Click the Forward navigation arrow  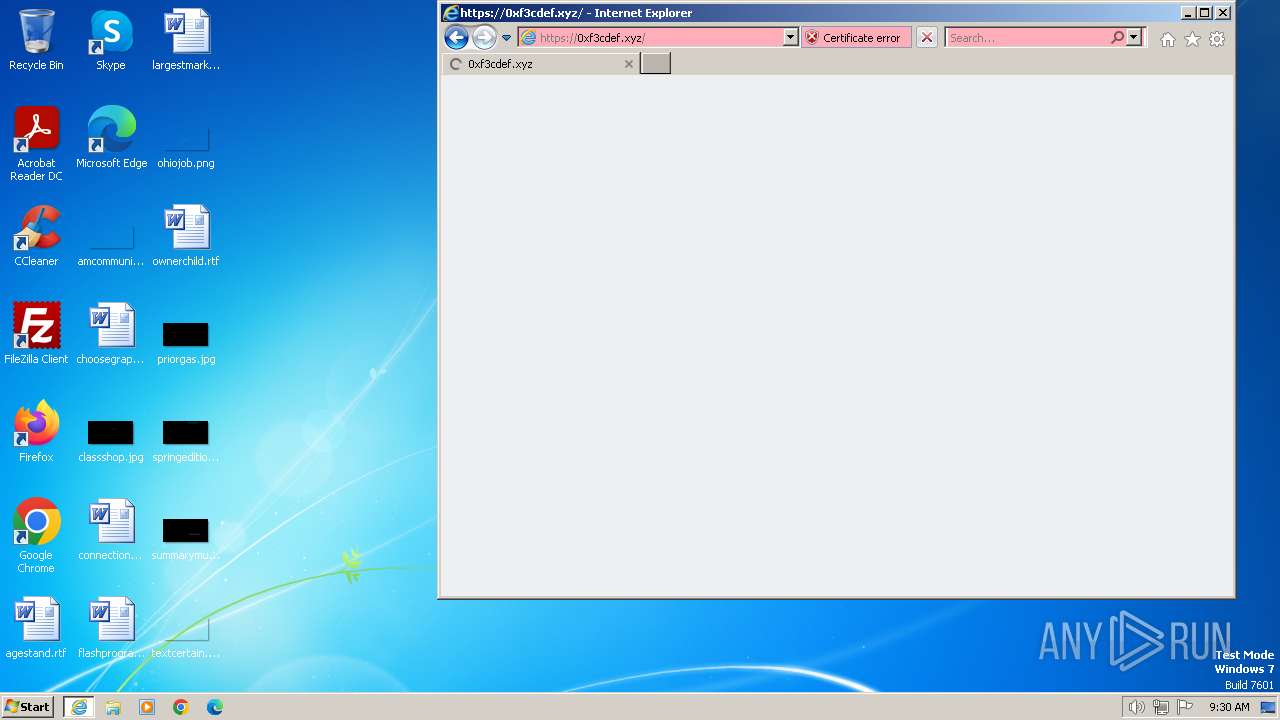(484, 38)
